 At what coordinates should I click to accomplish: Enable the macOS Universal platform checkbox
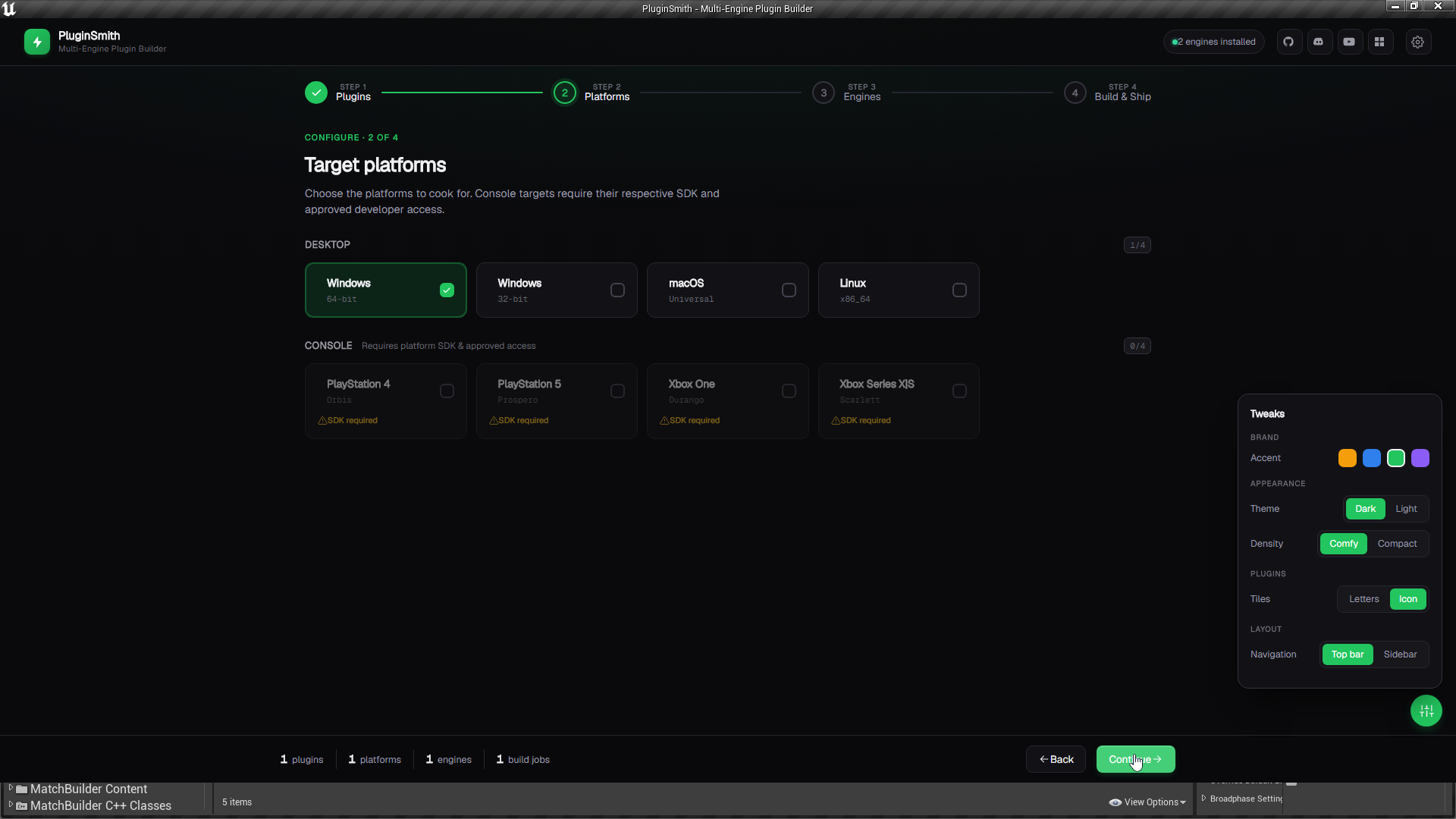[x=789, y=290]
